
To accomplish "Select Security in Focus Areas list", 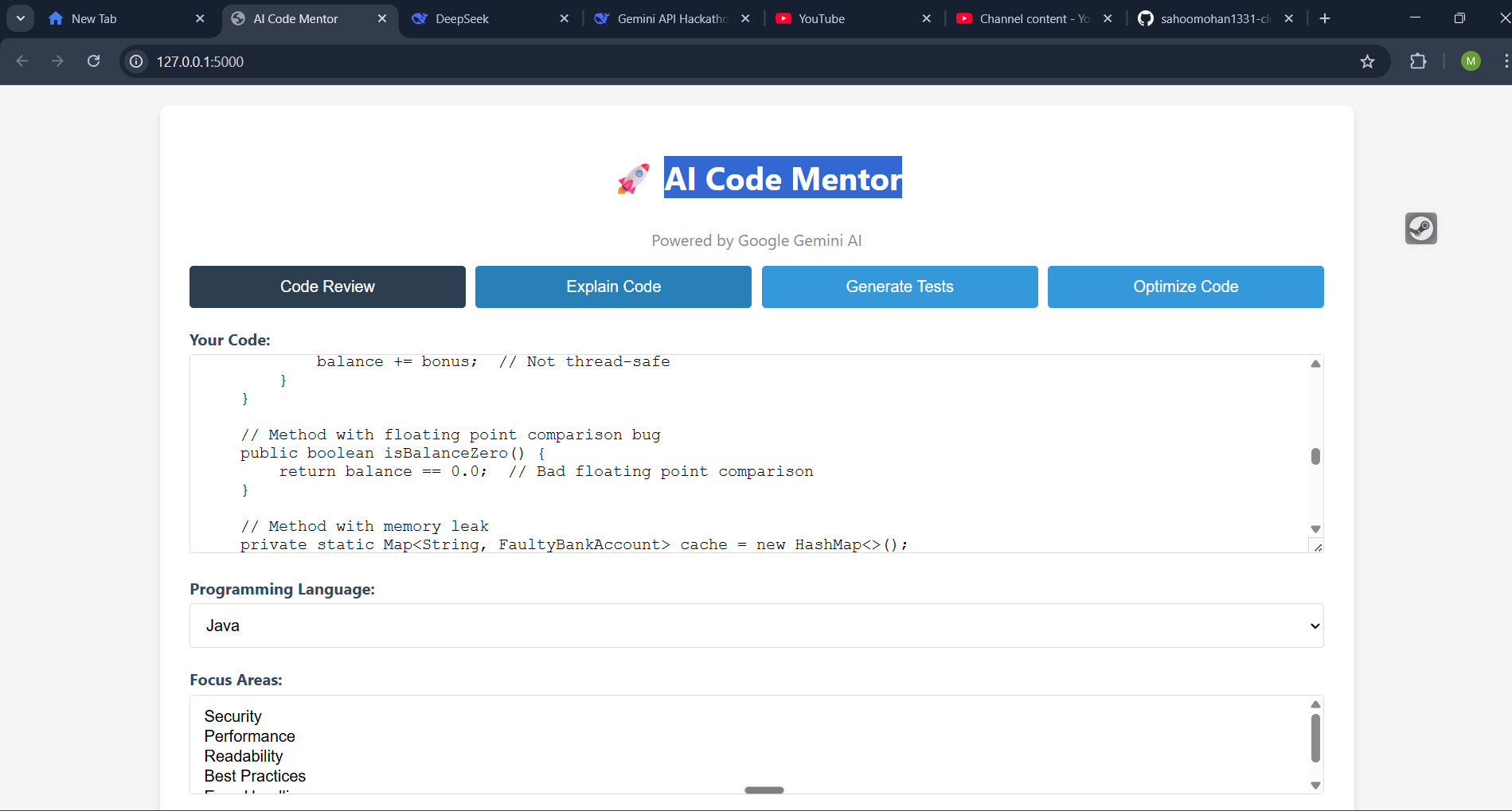I will 232,716.
